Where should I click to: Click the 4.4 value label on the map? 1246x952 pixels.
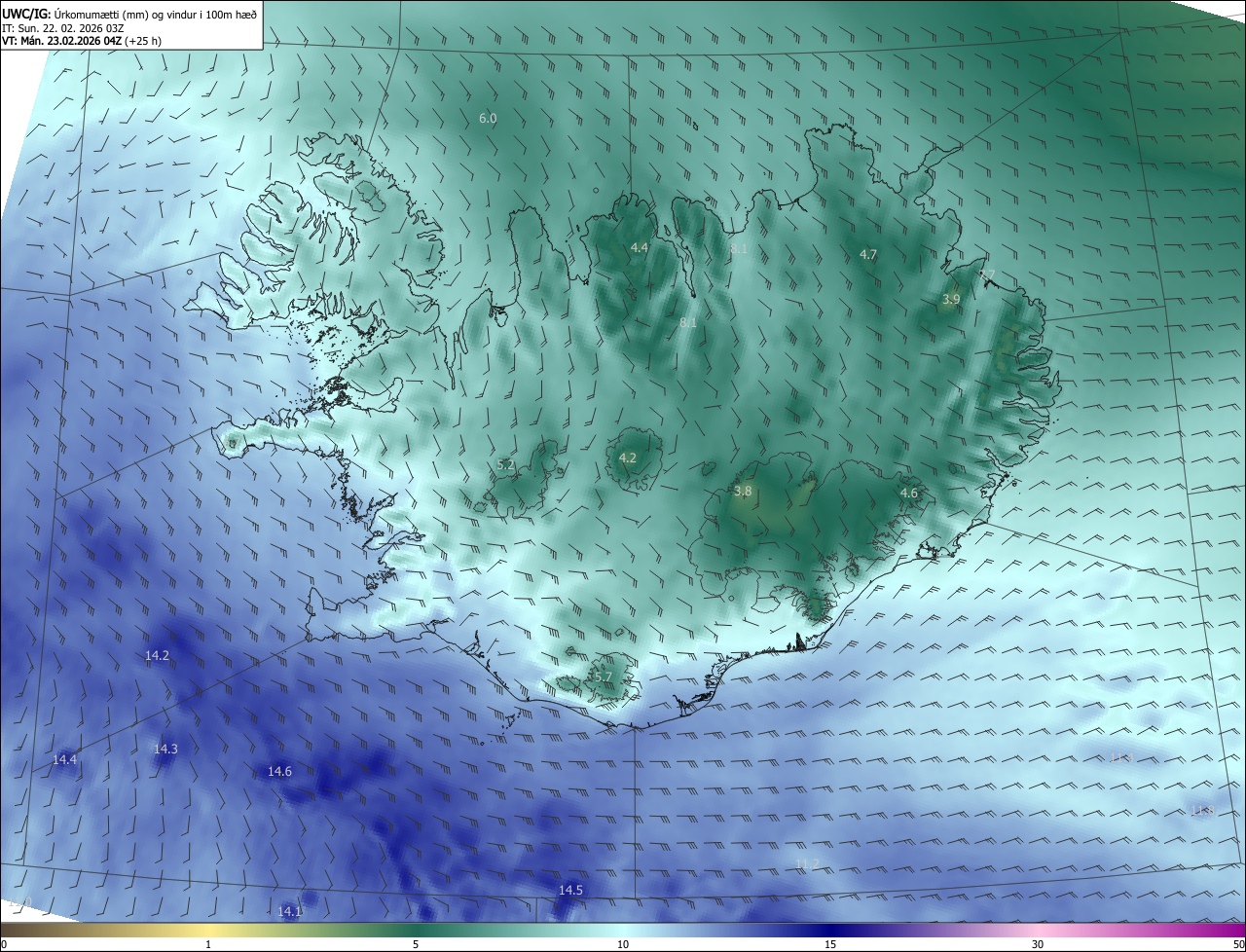tap(639, 248)
